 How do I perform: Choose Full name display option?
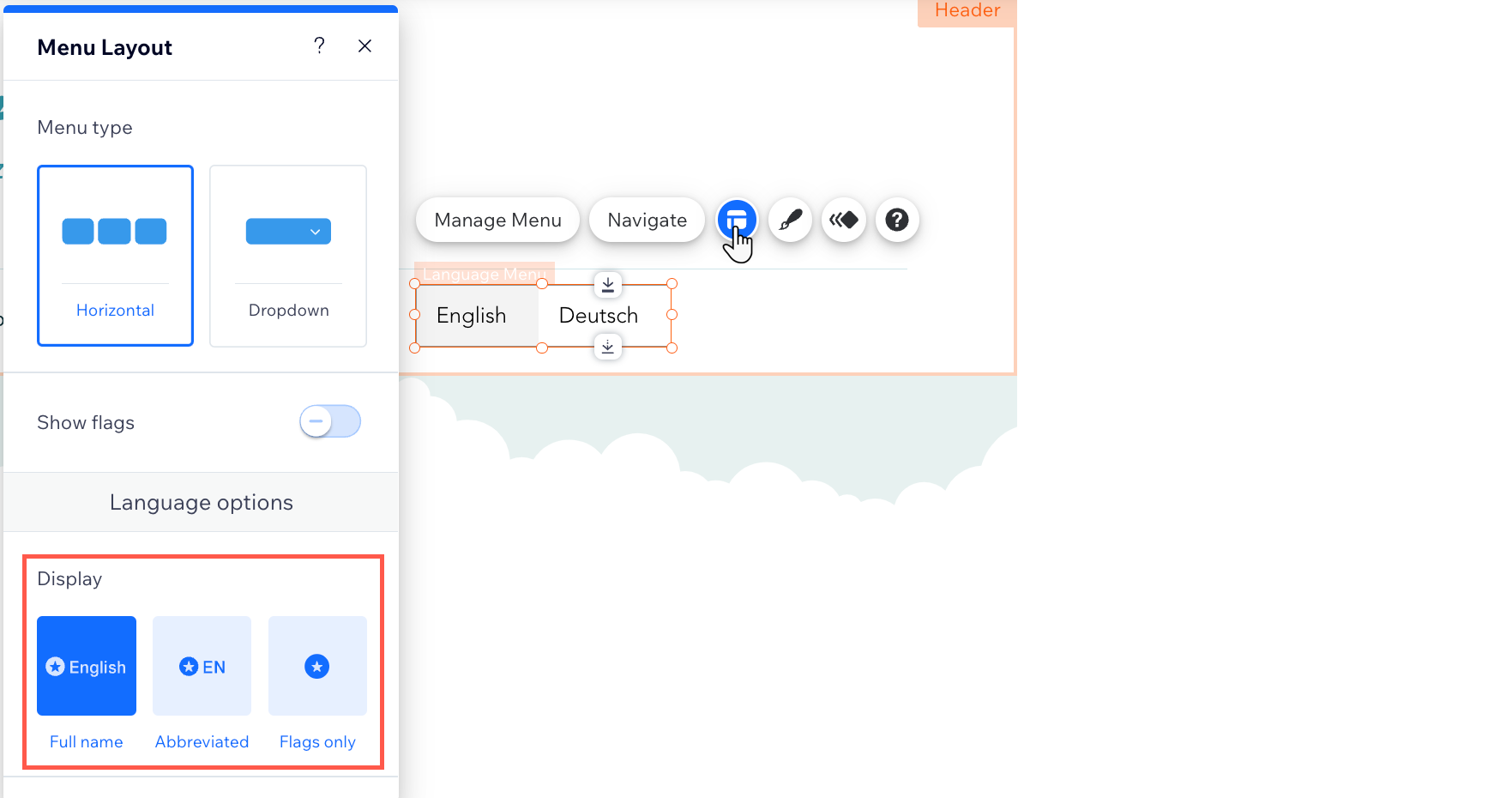tap(87, 666)
